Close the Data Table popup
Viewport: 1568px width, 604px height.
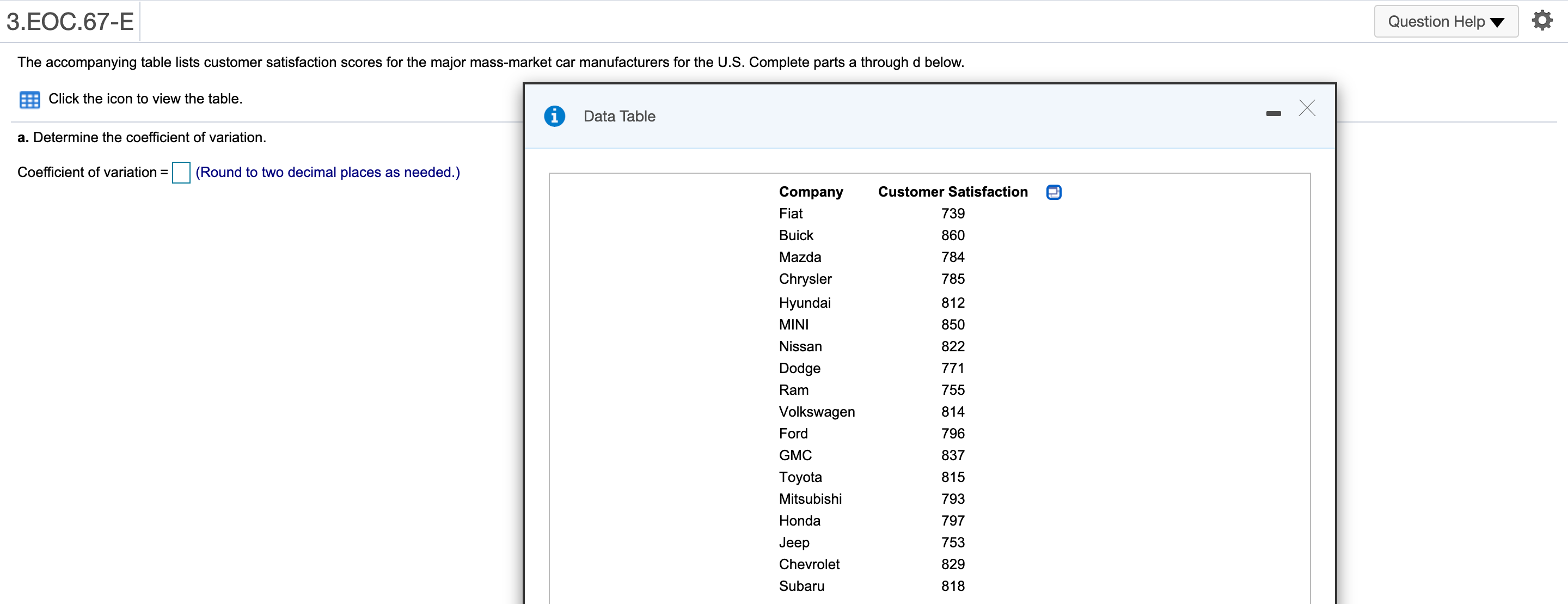click(1306, 108)
